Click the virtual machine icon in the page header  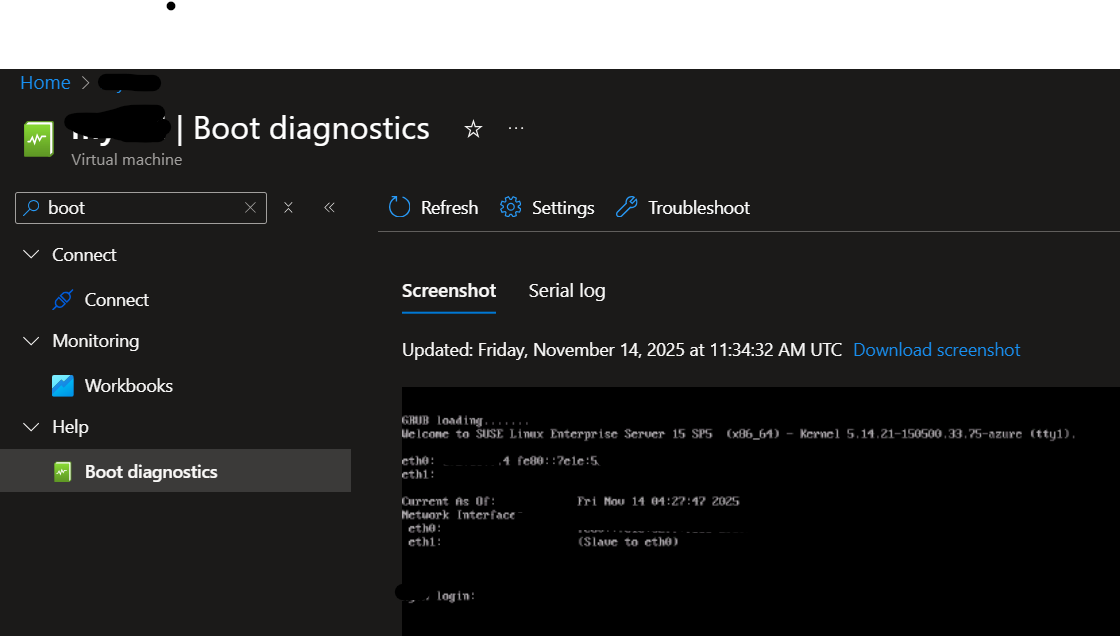click(x=38, y=138)
